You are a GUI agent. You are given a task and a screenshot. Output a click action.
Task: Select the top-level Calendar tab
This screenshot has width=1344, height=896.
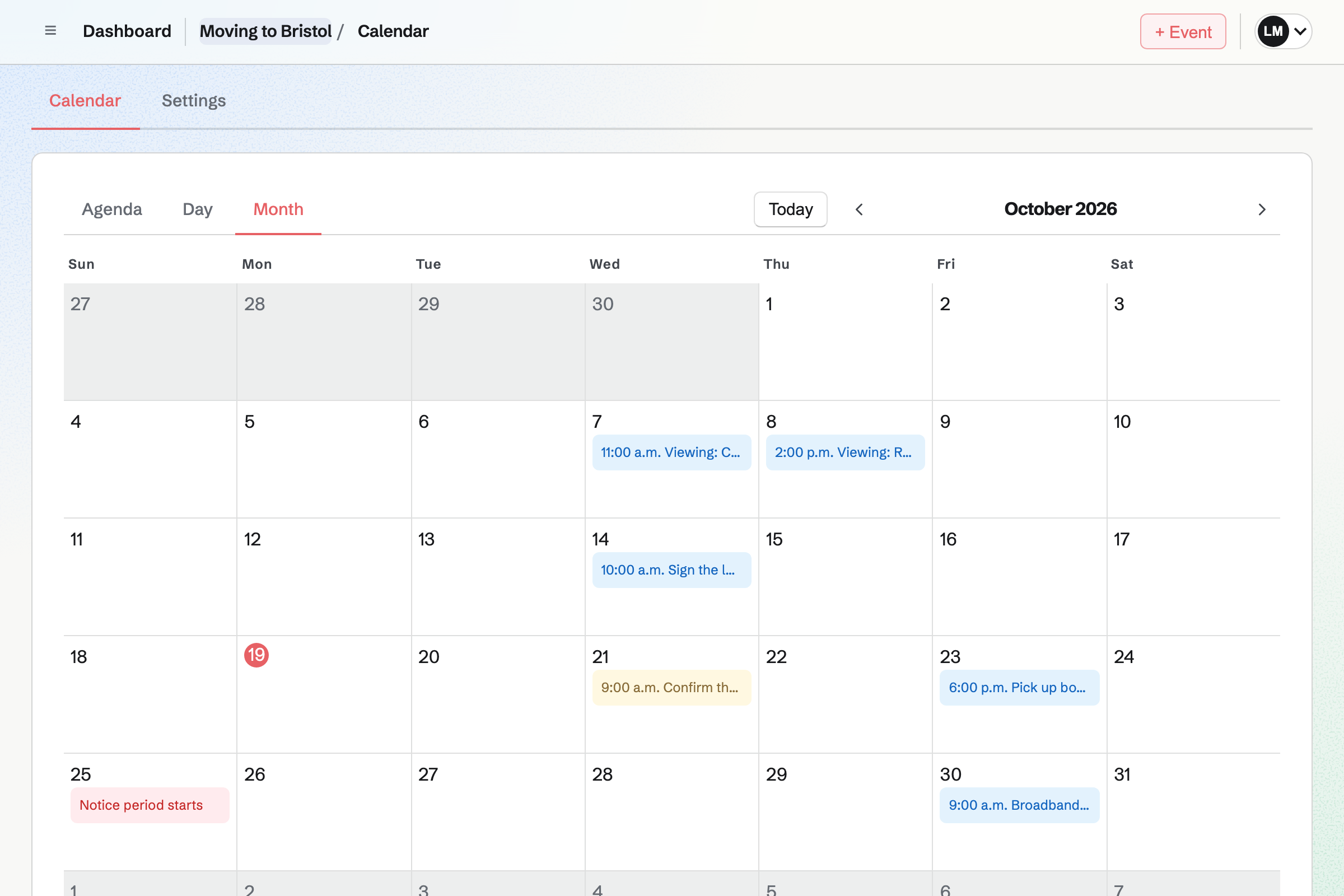pos(85,101)
